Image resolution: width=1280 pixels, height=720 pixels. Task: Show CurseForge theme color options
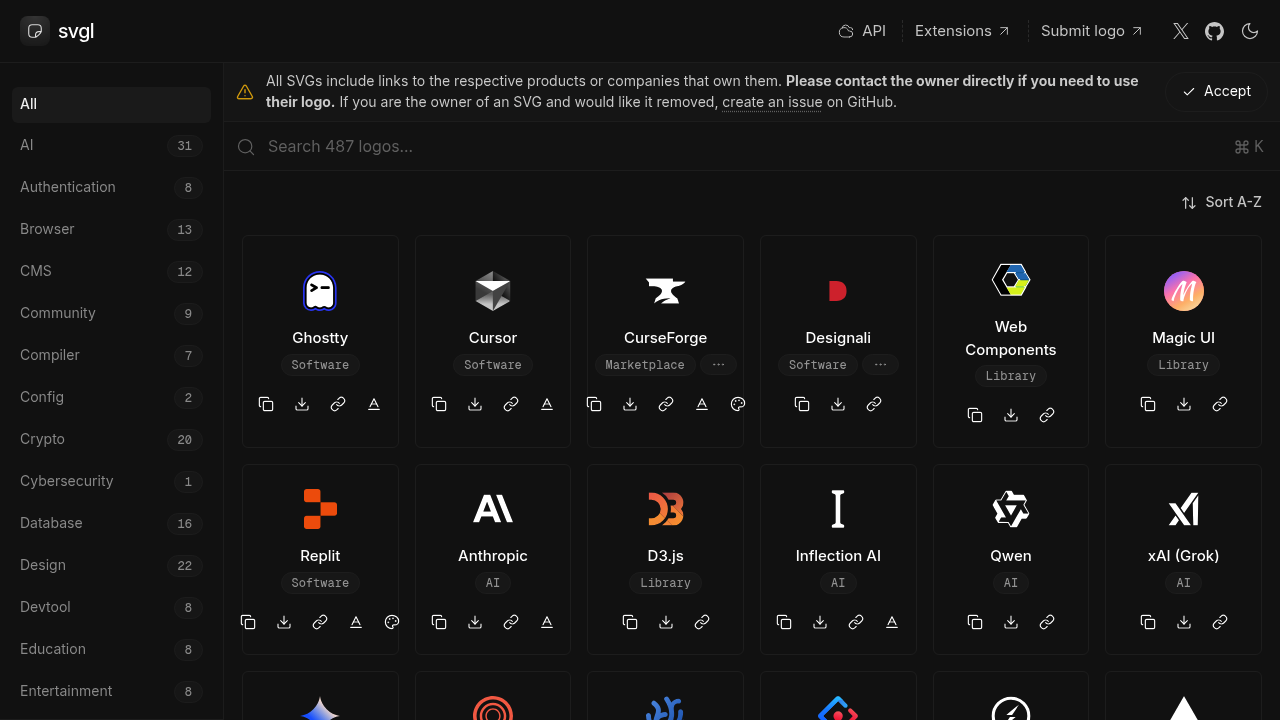[x=738, y=404]
